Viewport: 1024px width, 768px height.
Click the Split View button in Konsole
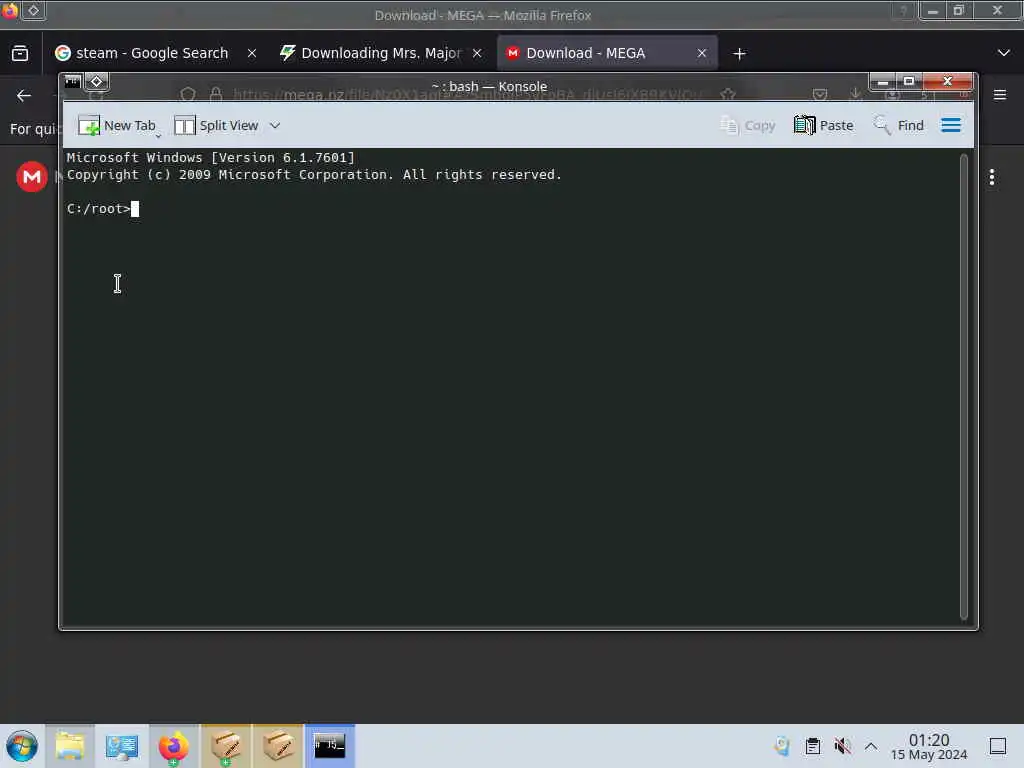[x=216, y=125]
